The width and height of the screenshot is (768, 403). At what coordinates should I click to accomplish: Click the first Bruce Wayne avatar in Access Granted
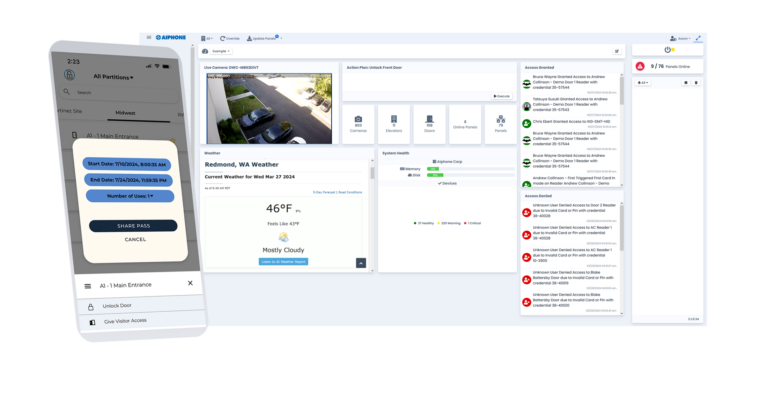pos(527,84)
